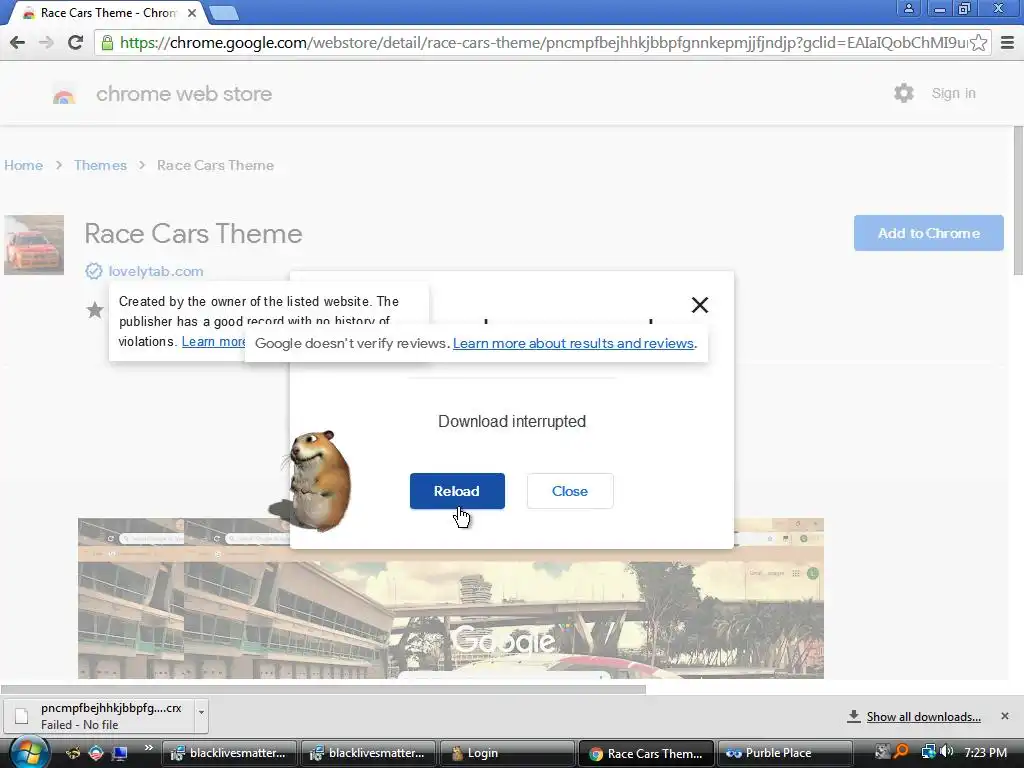Close the downloads bar
The width and height of the screenshot is (1024, 768).
1005,716
